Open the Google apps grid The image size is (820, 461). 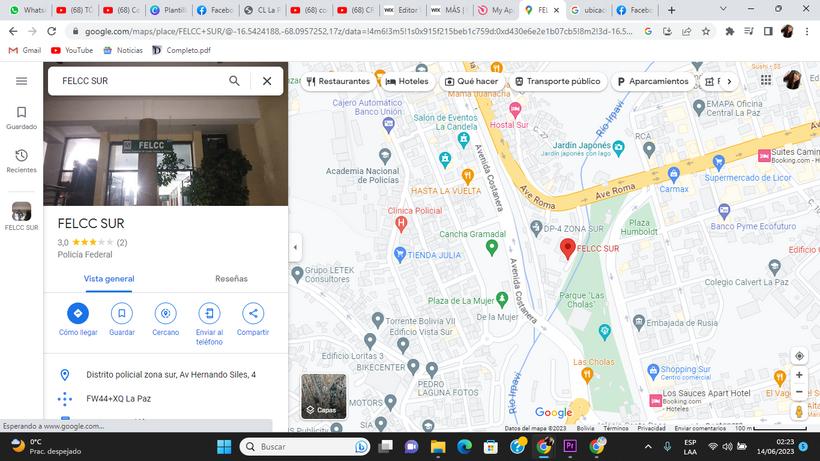(766, 80)
